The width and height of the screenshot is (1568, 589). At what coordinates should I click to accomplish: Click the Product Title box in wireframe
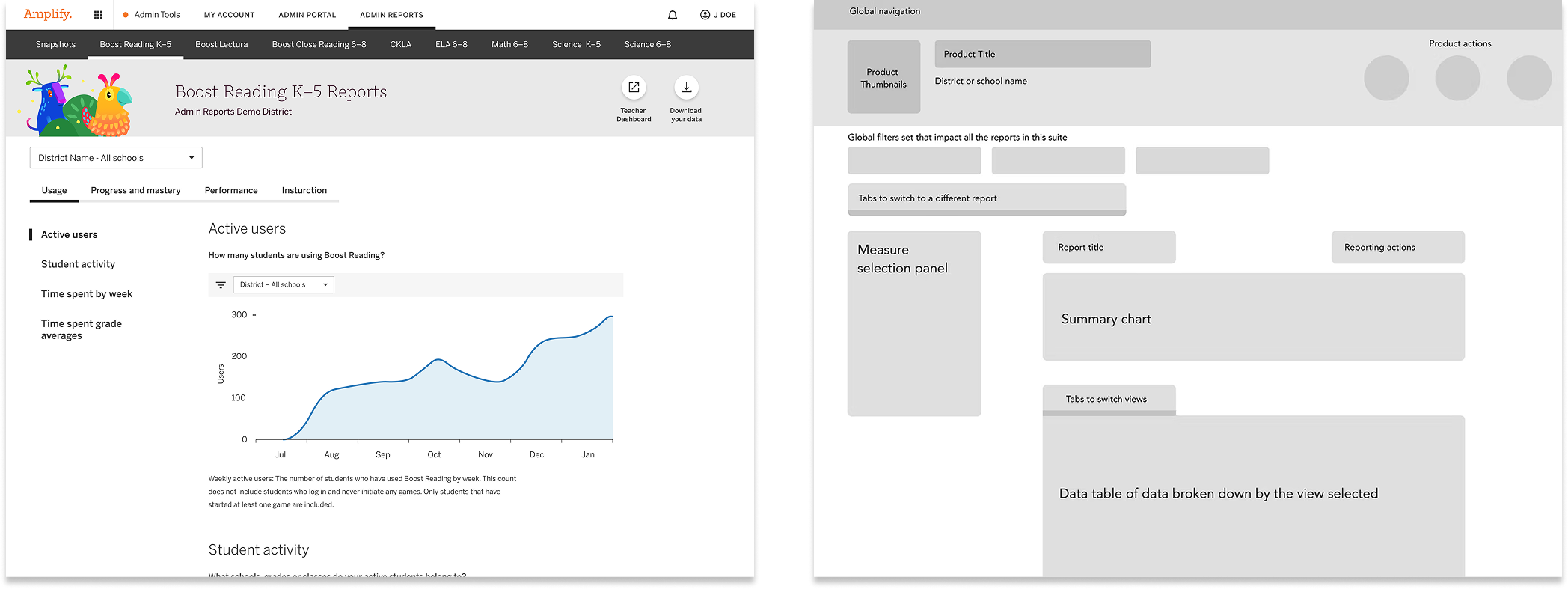(x=1042, y=54)
